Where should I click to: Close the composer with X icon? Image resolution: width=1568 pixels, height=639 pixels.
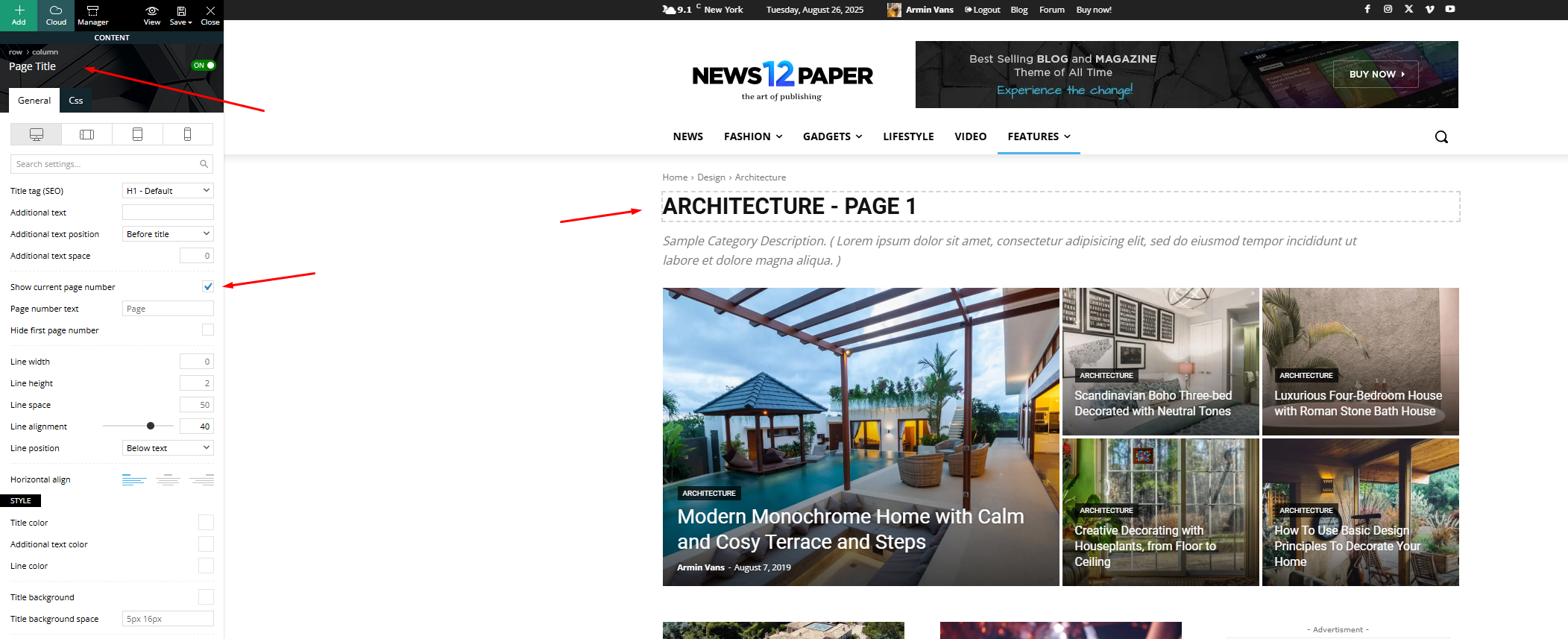(210, 10)
